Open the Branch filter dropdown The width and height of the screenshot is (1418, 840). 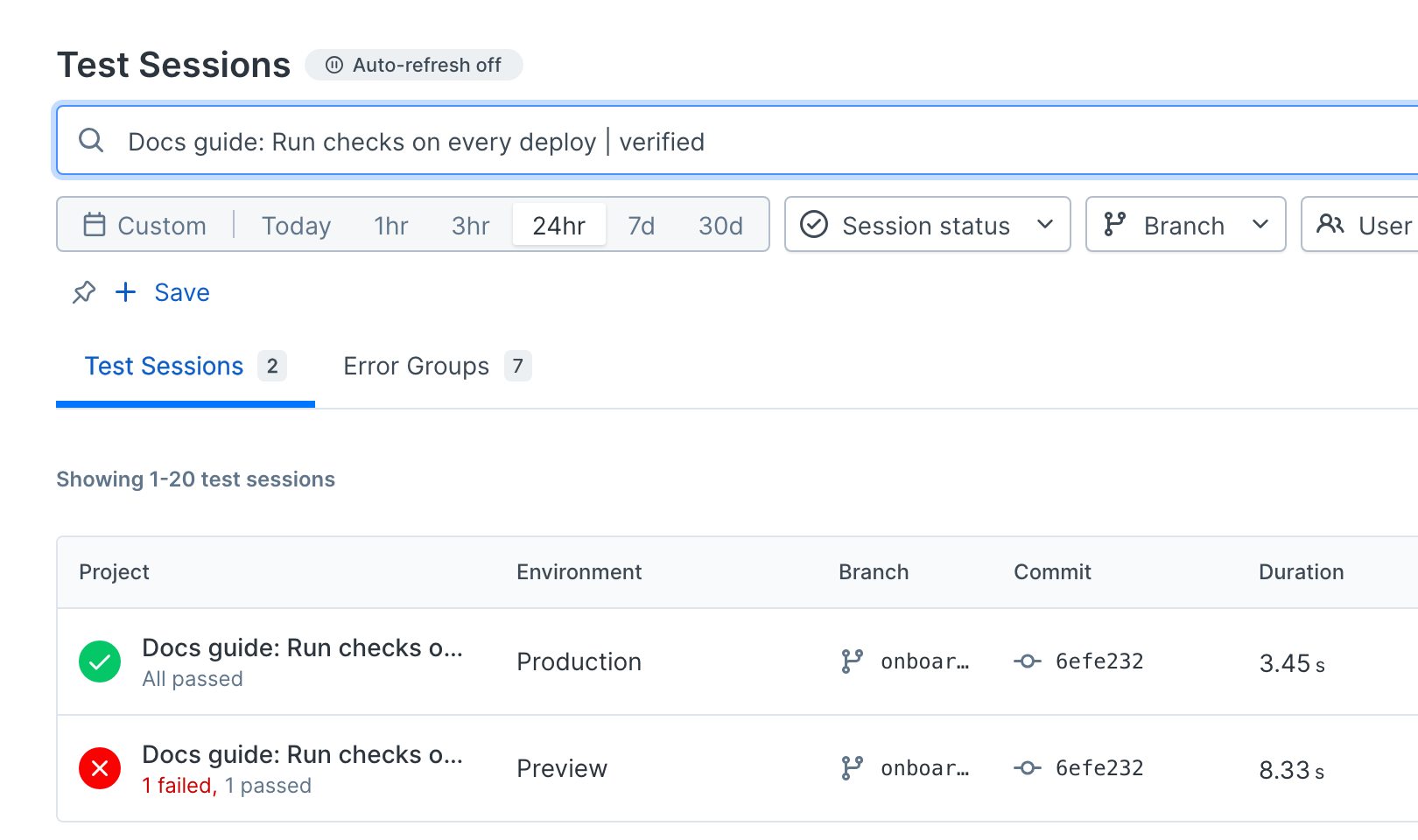1185,225
